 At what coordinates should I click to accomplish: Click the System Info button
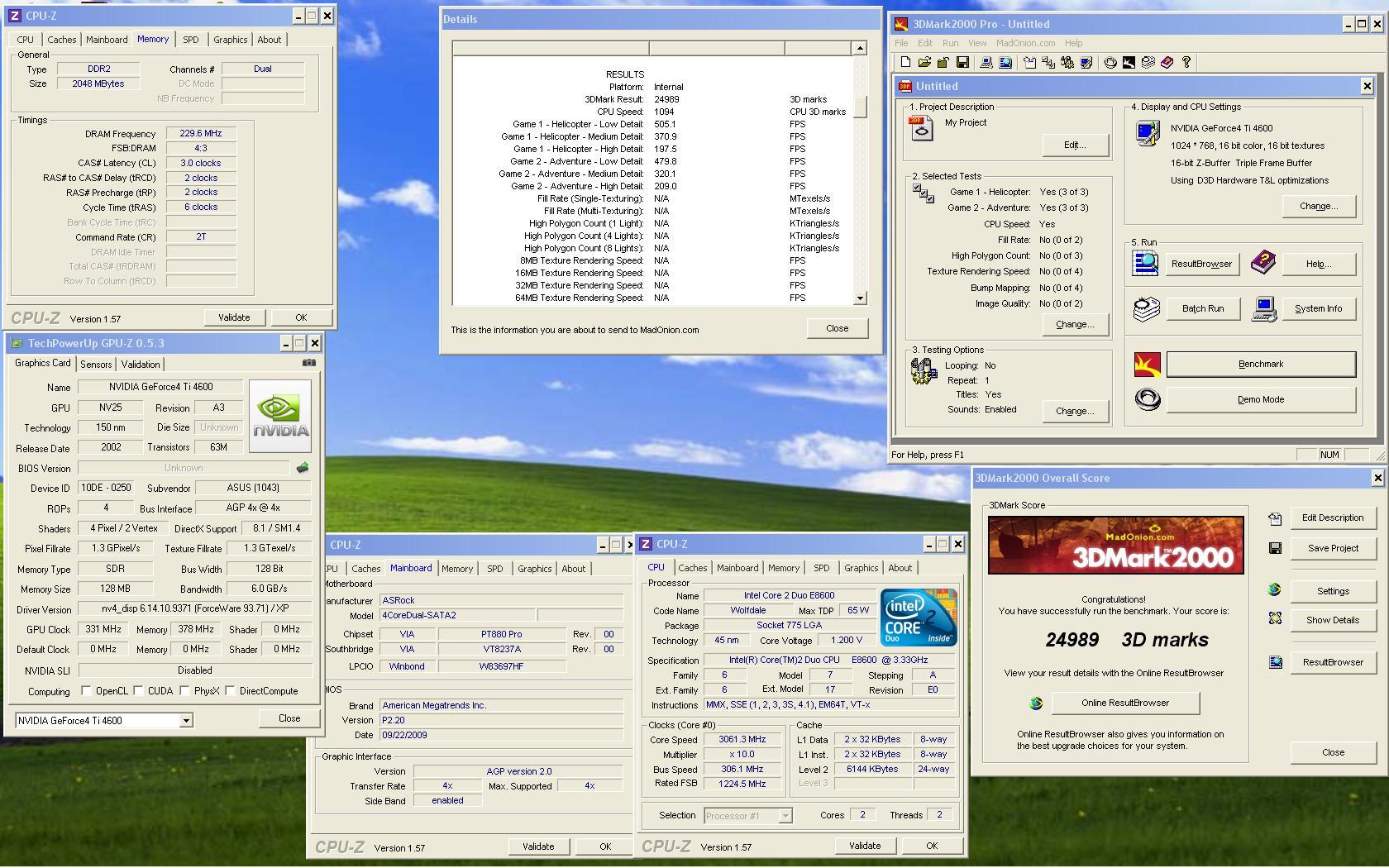[x=1318, y=308]
